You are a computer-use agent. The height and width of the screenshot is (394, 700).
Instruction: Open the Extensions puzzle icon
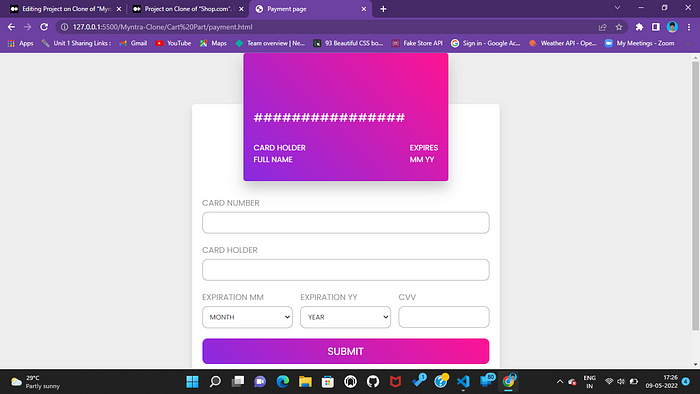(x=639, y=27)
